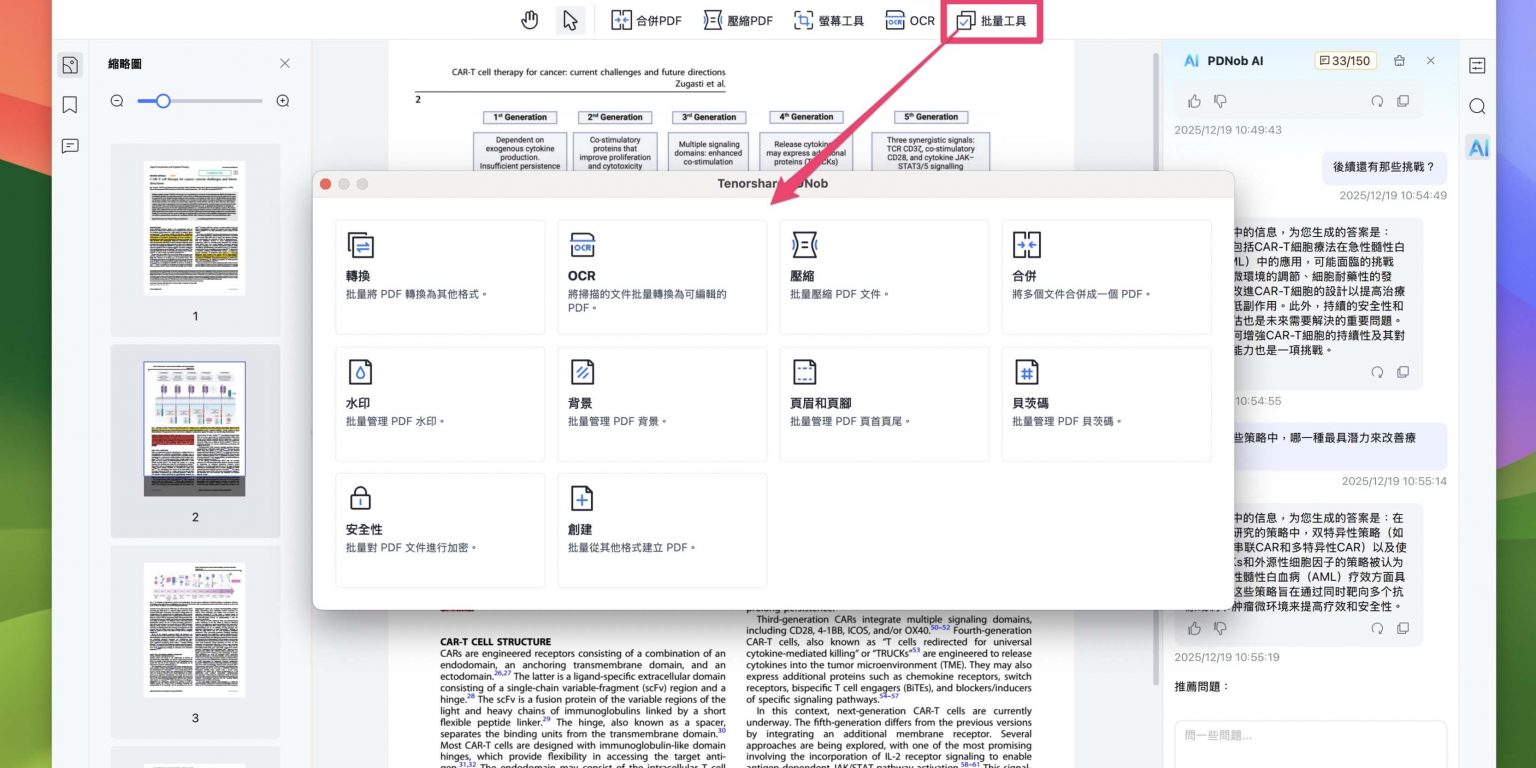Choose the 轉換 batch convert option
Viewport: 1536px width, 768px height.
tap(440, 277)
